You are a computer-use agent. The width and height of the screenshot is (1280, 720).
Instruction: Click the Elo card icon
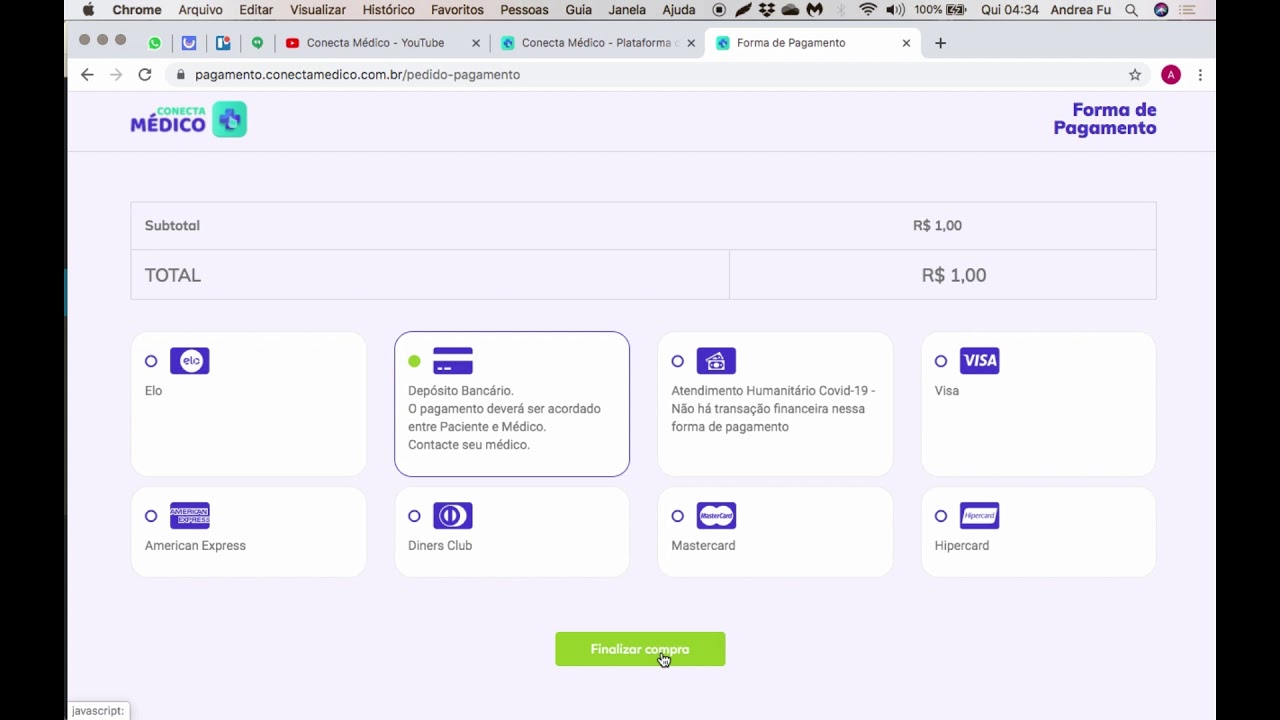click(x=189, y=361)
